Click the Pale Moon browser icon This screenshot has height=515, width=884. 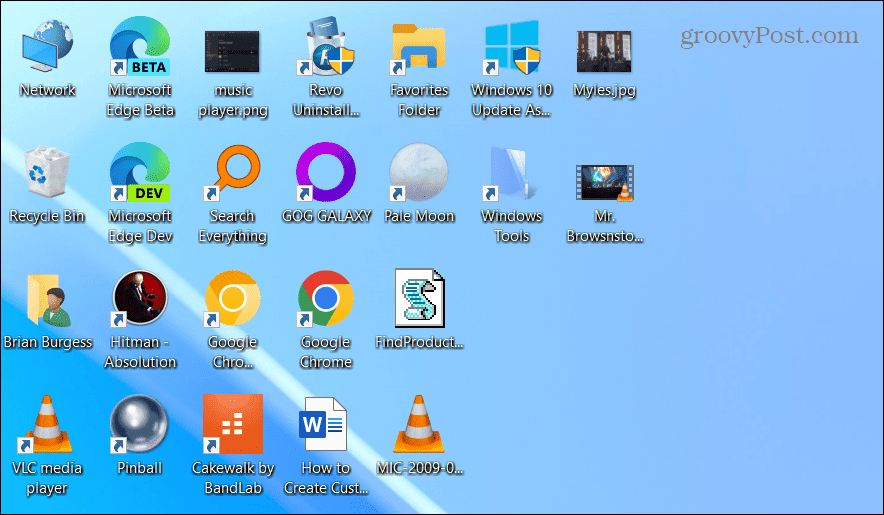[x=419, y=176]
